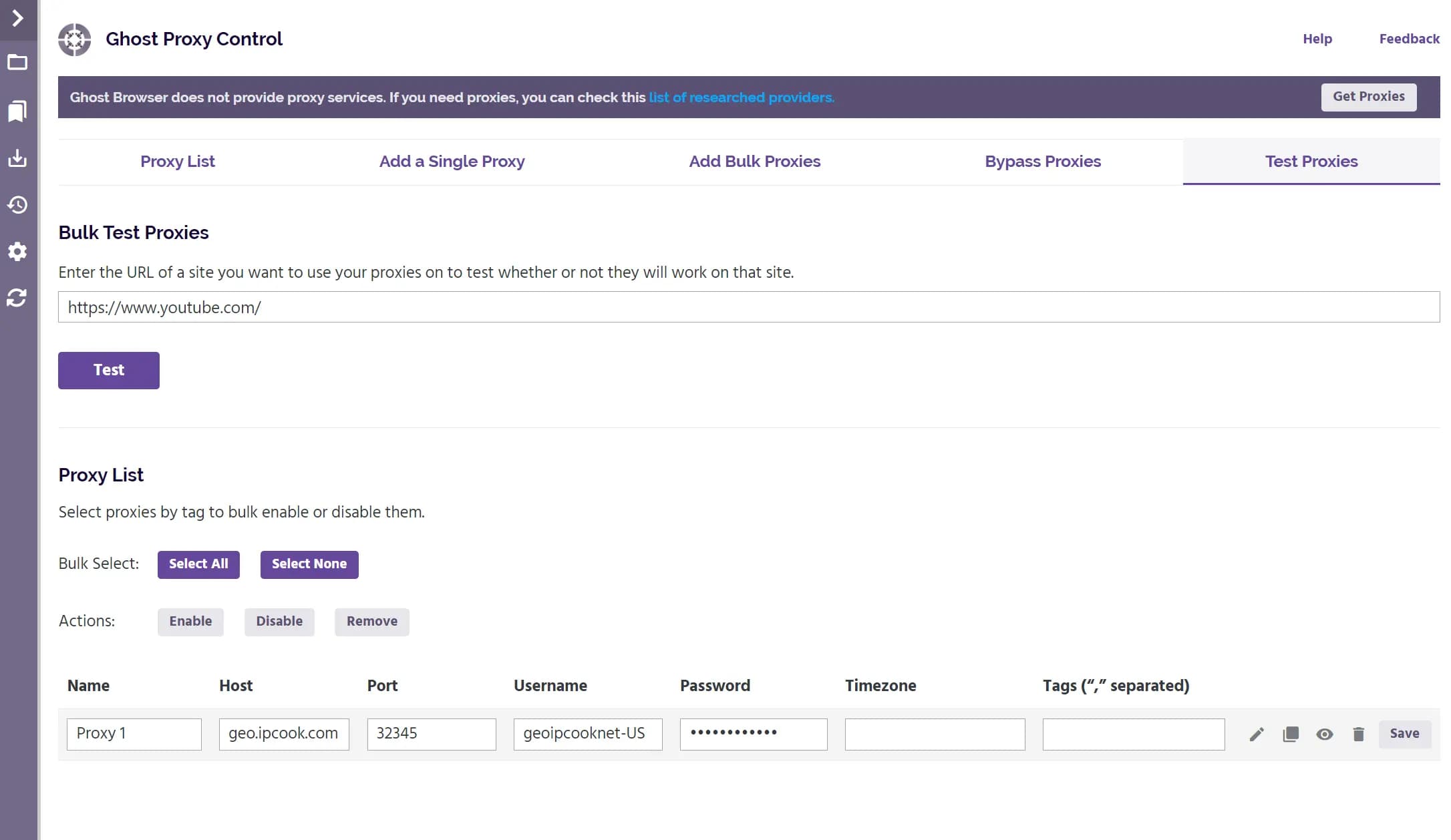1451x840 pixels.
Task: Expand the sidebar with the chevron arrow
Action: [18, 18]
